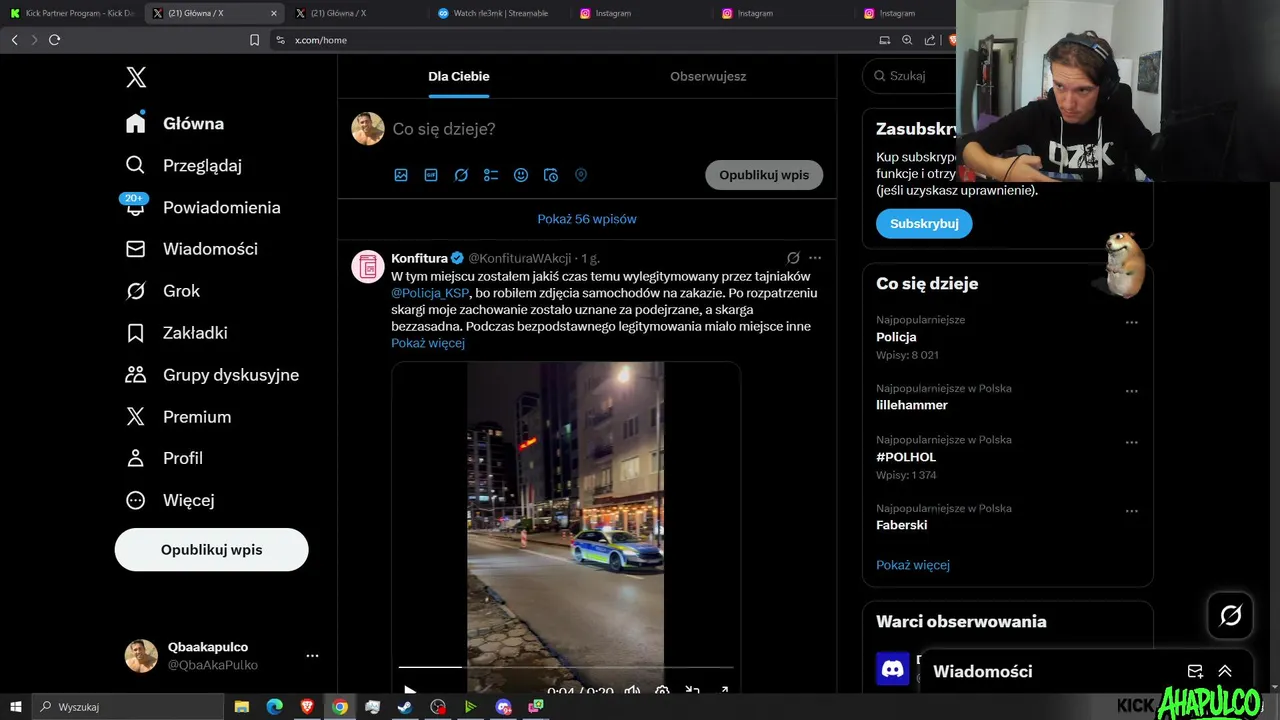Click the Konfitura author name
Screen dimensions: 1280x720
pos(419,258)
